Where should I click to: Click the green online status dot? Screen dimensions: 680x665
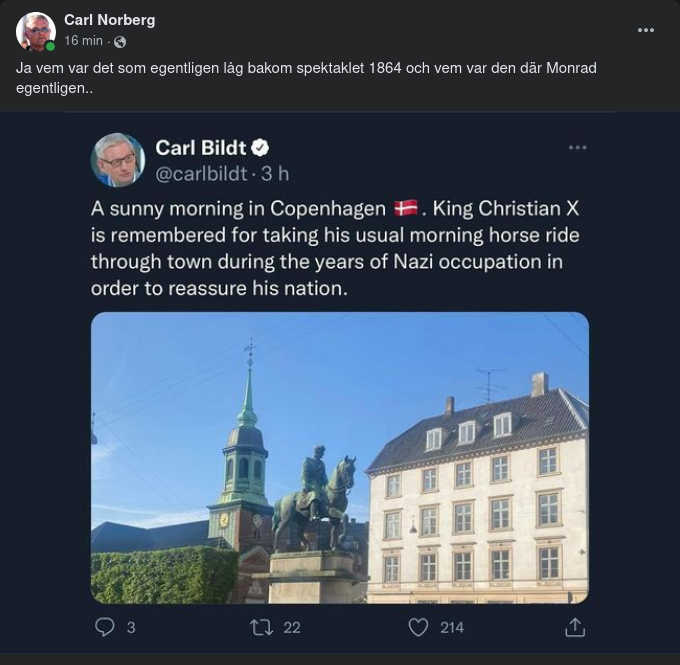pyautogui.click(x=50, y=46)
